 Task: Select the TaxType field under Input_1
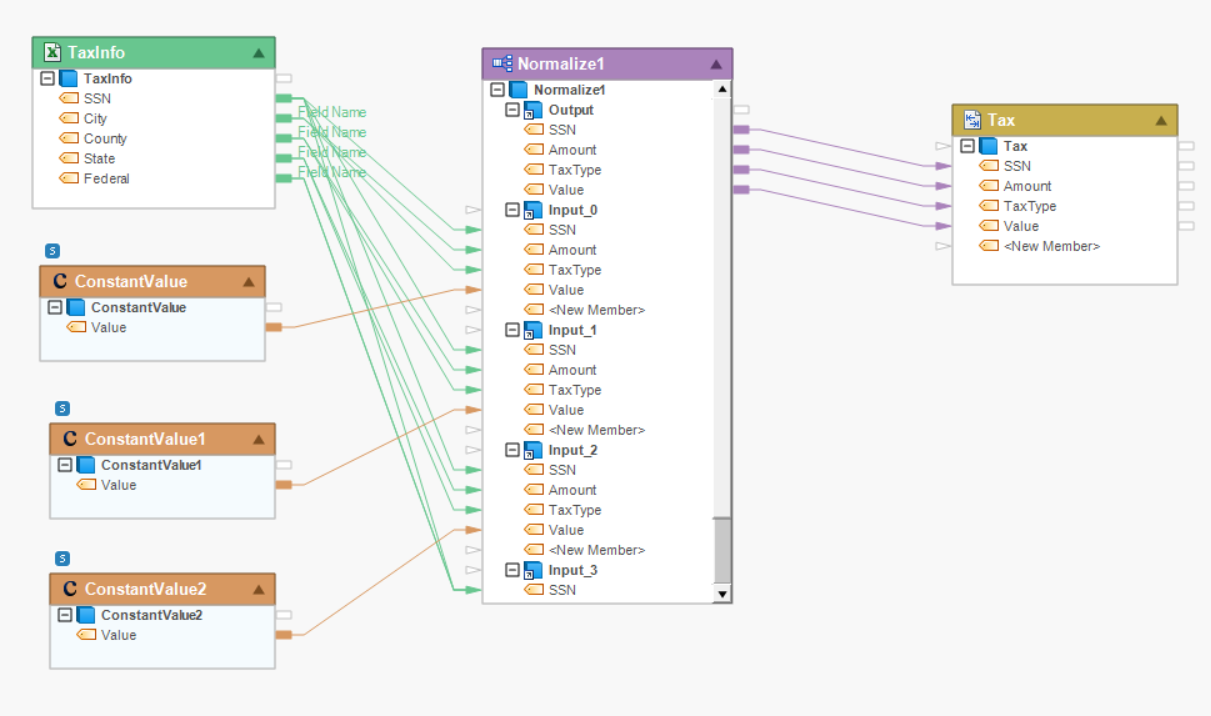(574, 390)
